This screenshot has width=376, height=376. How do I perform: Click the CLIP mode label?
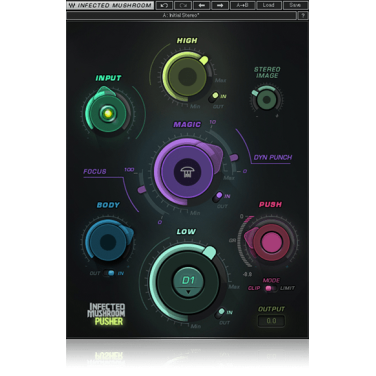tap(254, 288)
